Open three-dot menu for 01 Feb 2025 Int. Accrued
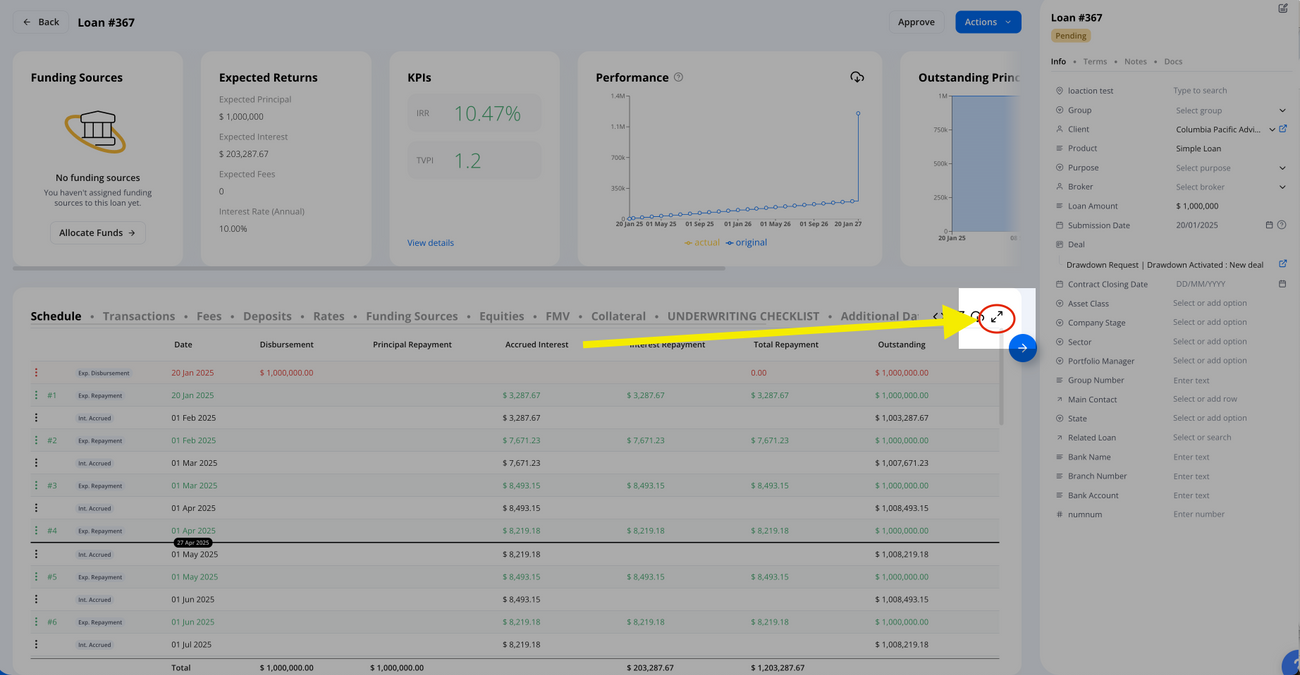Image resolution: width=1300 pixels, height=675 pixels. click(x=36, y=418)
